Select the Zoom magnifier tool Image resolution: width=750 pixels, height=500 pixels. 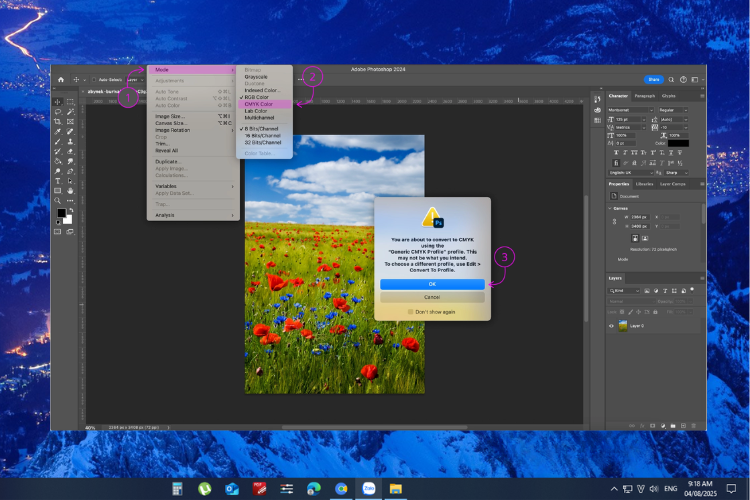[58, 201]
